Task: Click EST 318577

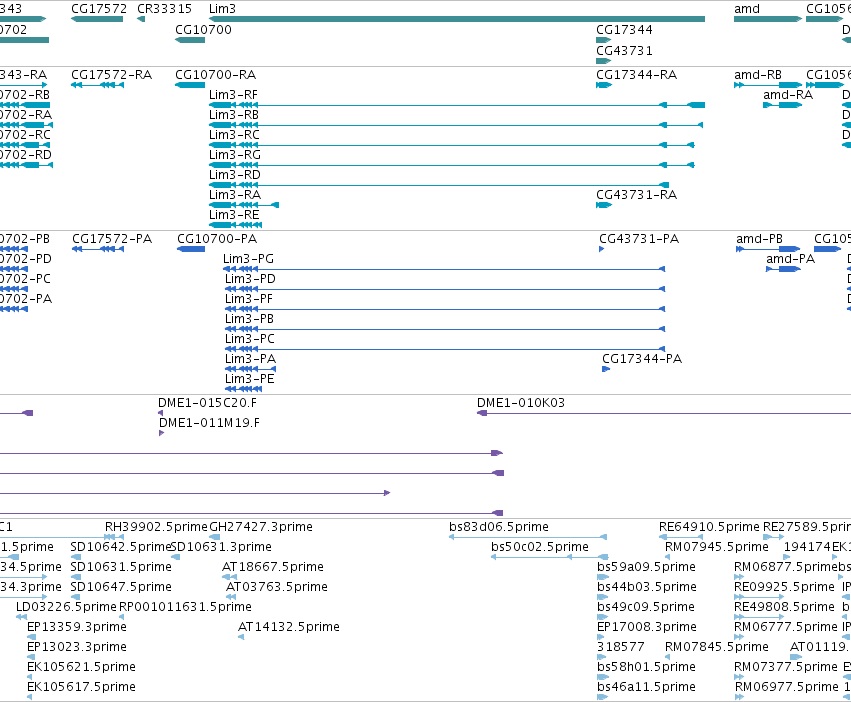Action: [620, 647]
